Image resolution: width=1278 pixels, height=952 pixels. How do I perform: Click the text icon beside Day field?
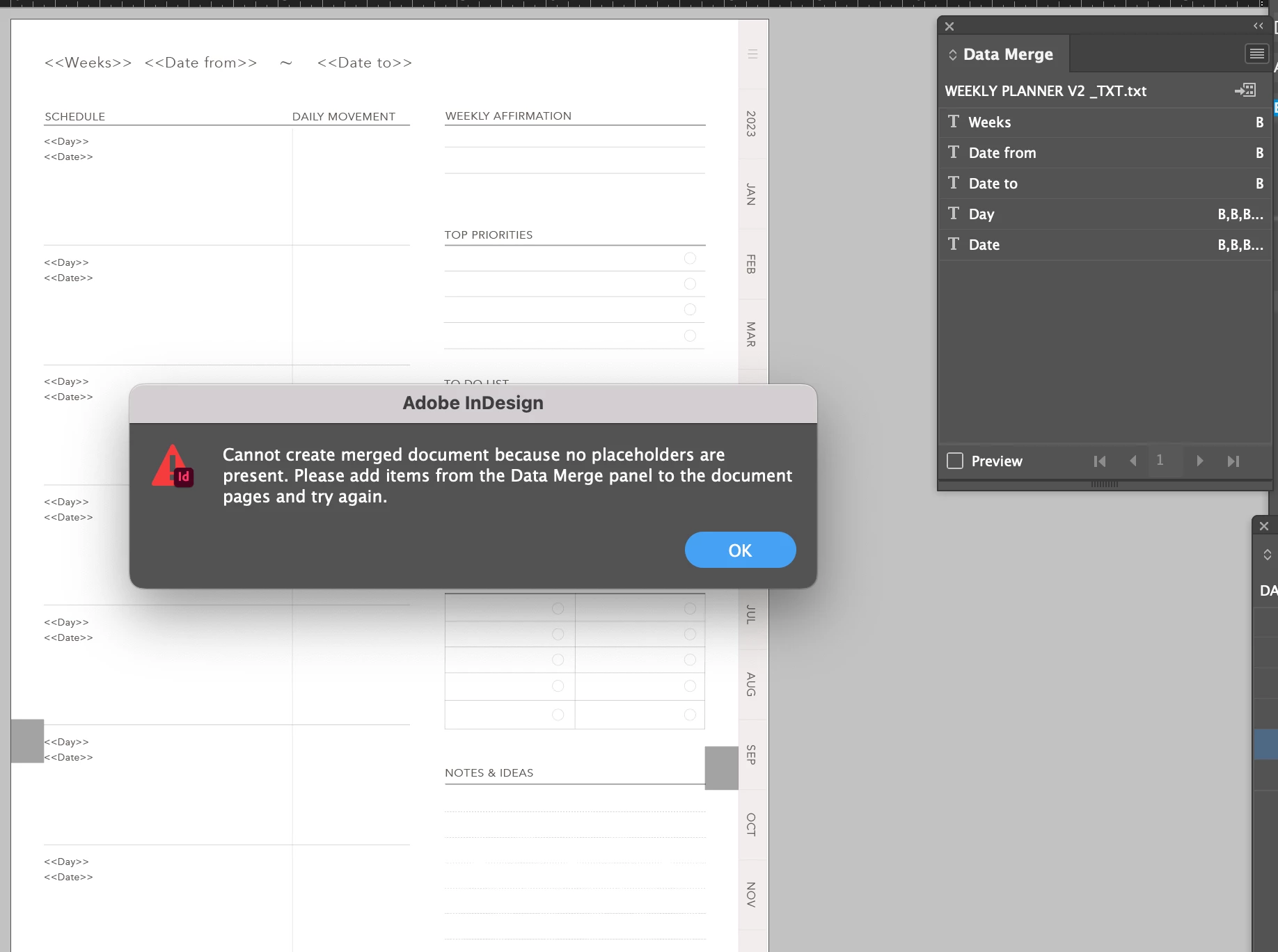(954, 214)
